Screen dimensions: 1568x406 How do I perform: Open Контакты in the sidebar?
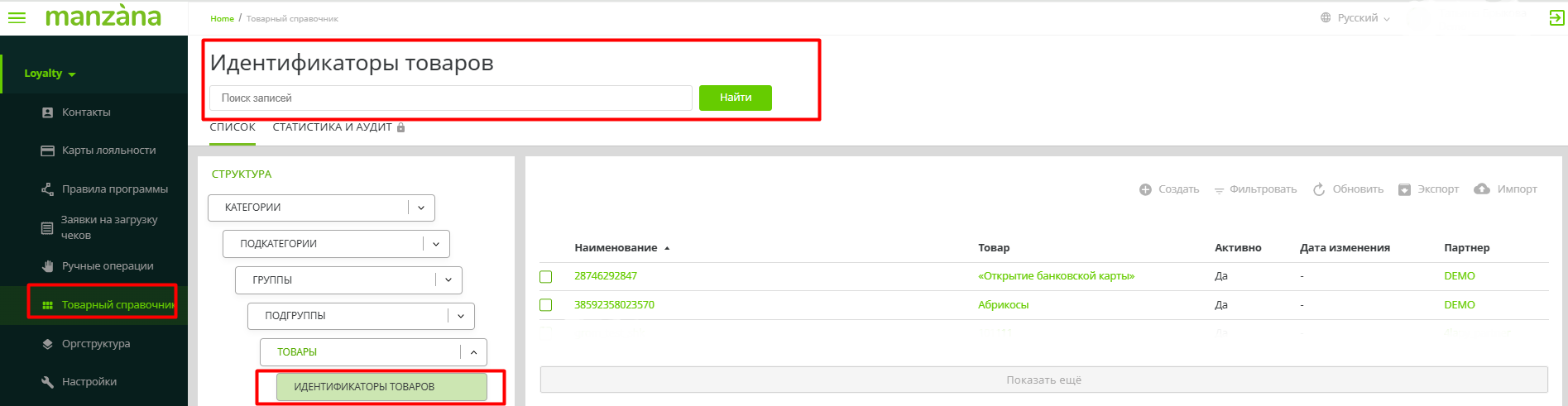[85, 112]
